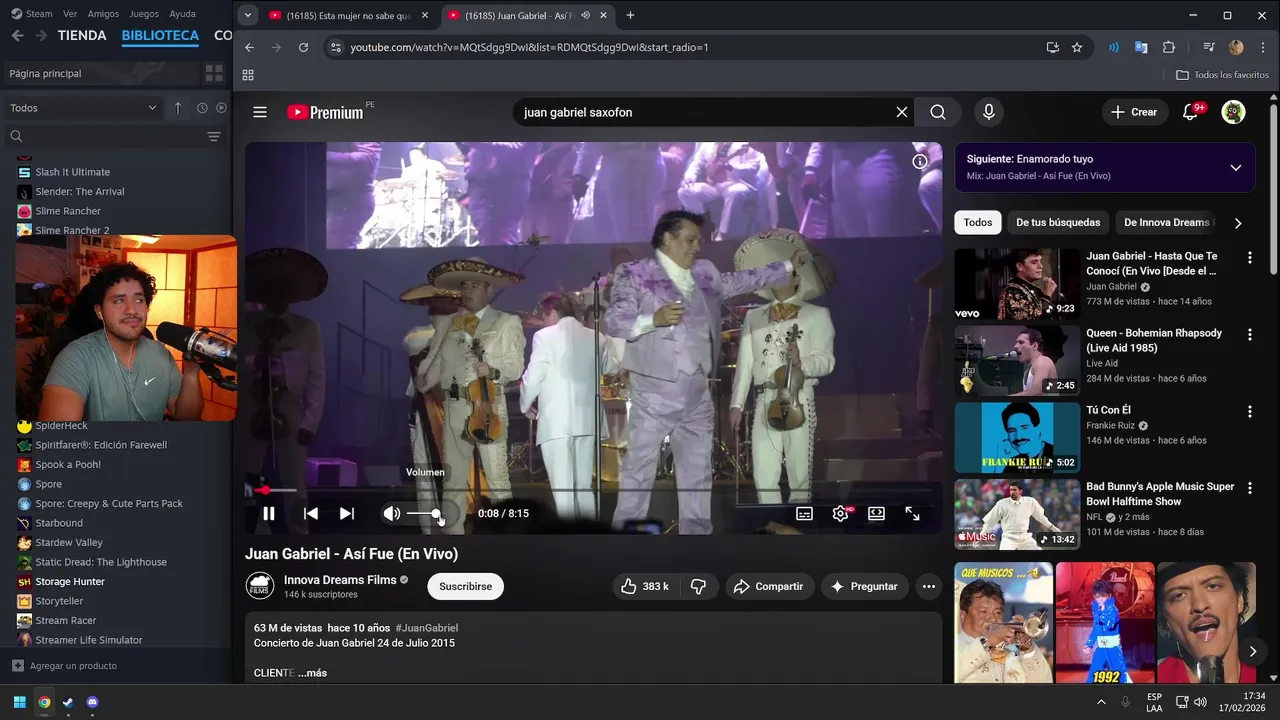Close the Esta mujer no sabe tab
The image size is (1280, 720).
click(x=425, y=16)
